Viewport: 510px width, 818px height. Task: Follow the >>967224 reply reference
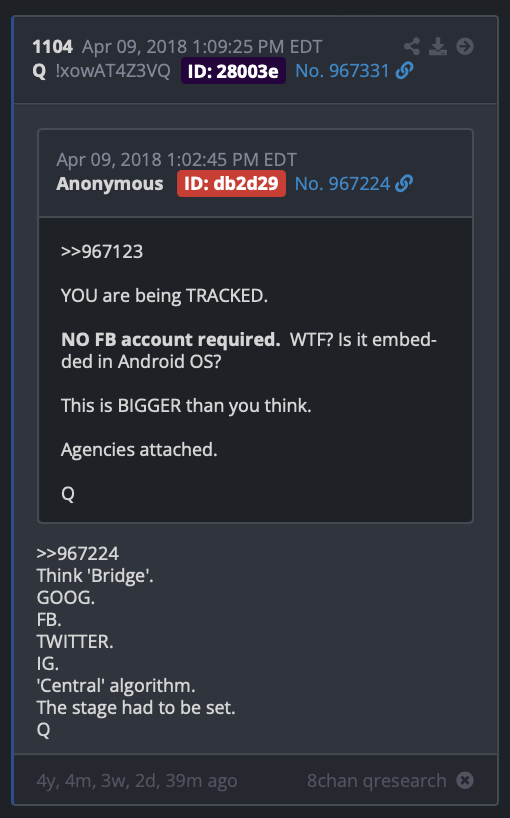coord(78,553)
